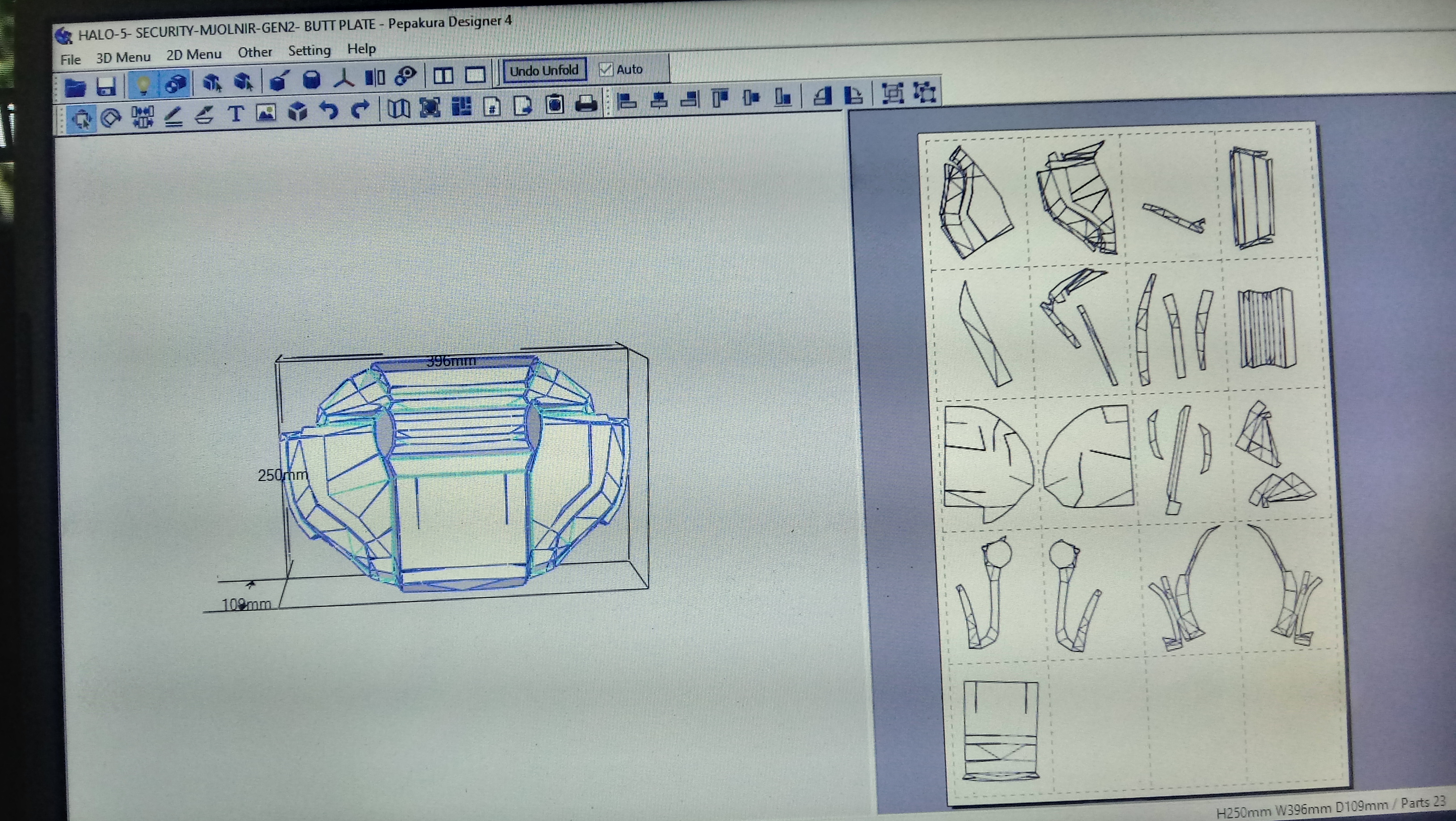Uncheck the Auto checkbox
Viewport: 1456px width, 821px height.
point(605,70)
